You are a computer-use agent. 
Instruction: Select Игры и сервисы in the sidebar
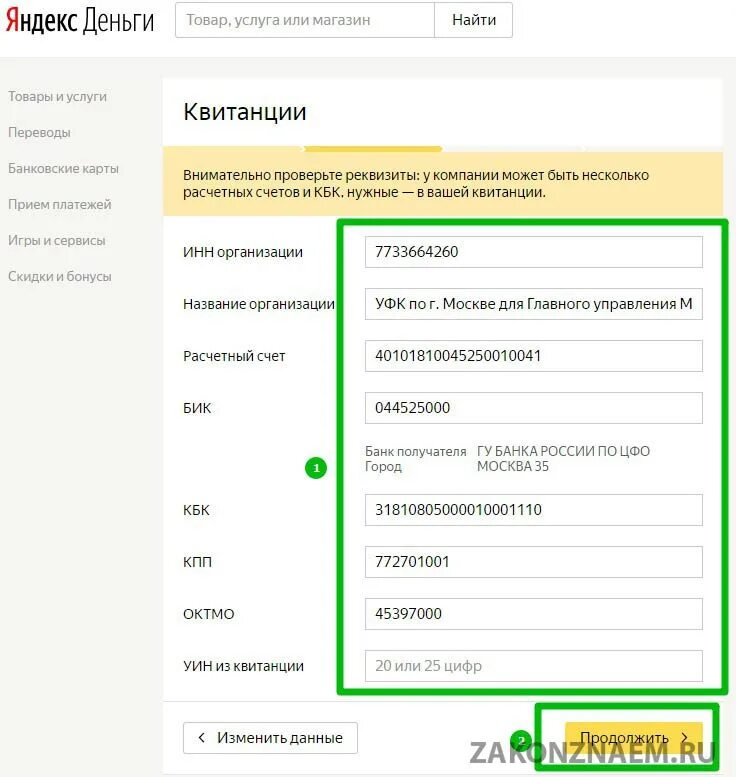[x=57, y=240]
